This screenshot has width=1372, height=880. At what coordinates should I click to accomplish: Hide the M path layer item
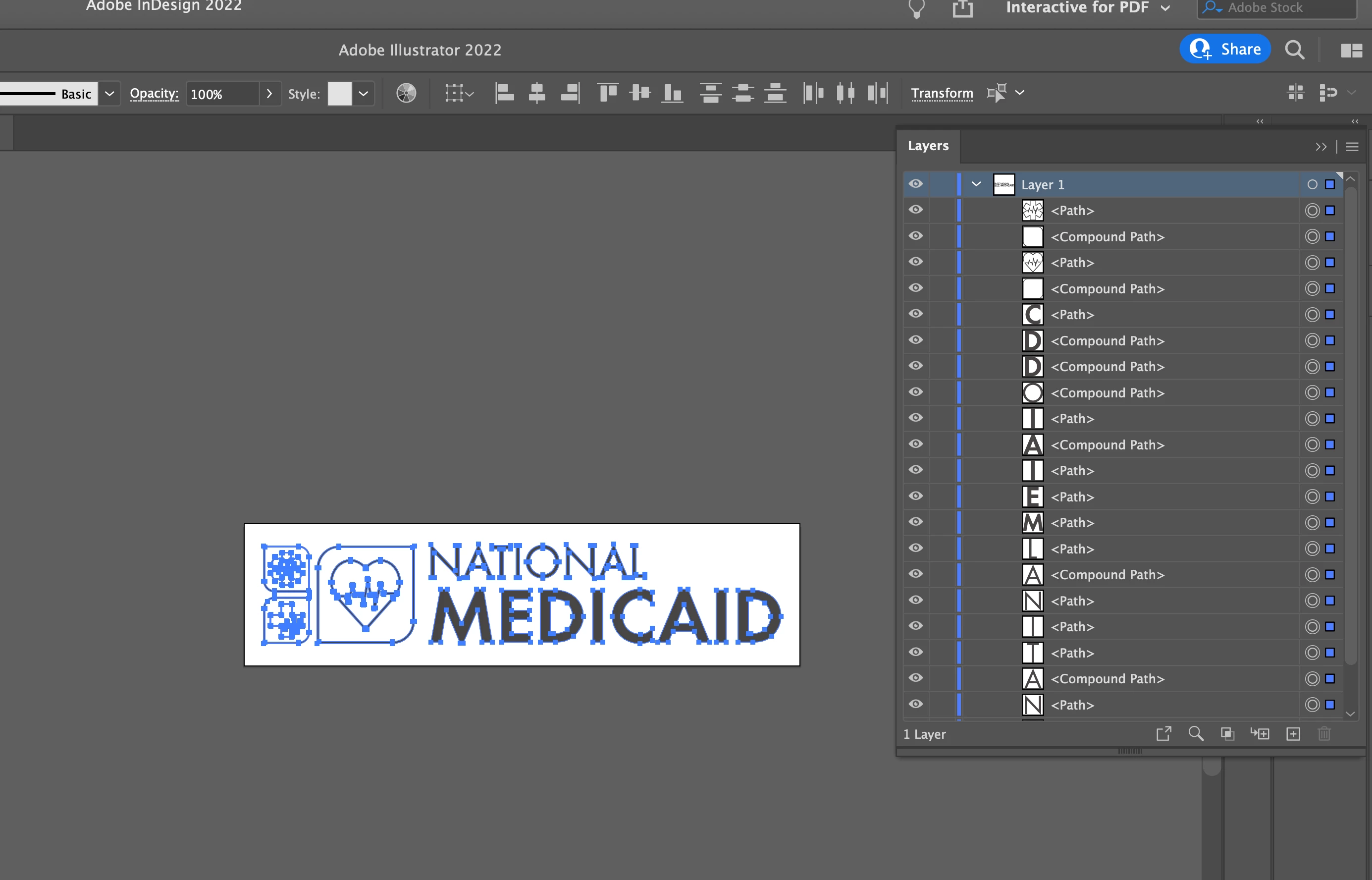[916, 522]
